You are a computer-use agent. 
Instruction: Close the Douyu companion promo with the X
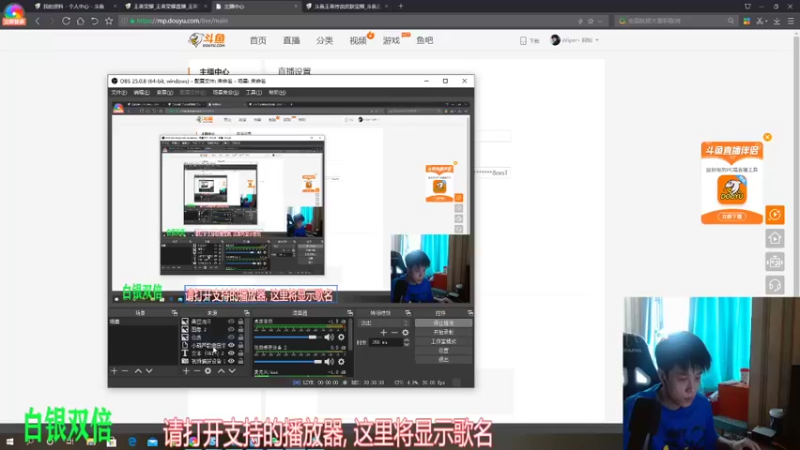[x=767, y=137]
